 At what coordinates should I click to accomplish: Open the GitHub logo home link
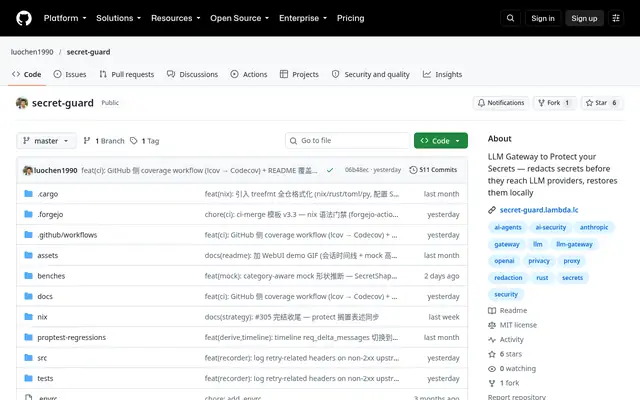click(24, 18)
